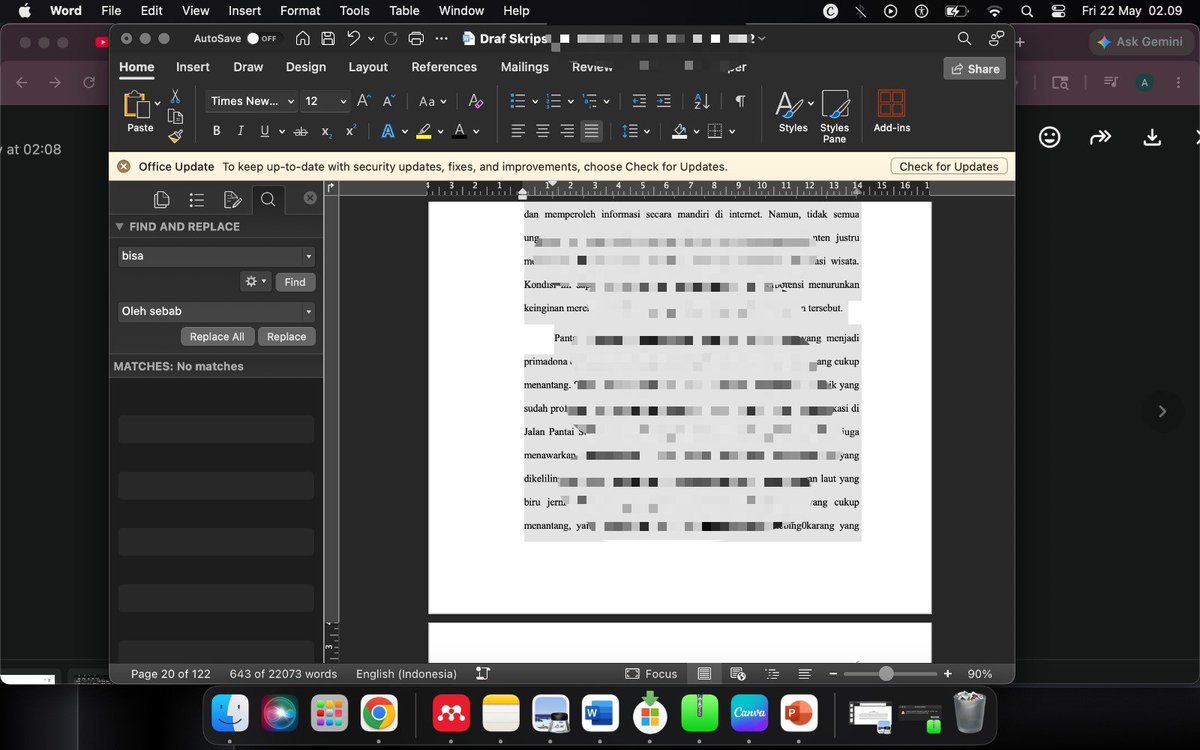Viewport: 1200px width, 750px height.
Task: Open the bullet list style dropdown arrow
Action: click(535, 101)
